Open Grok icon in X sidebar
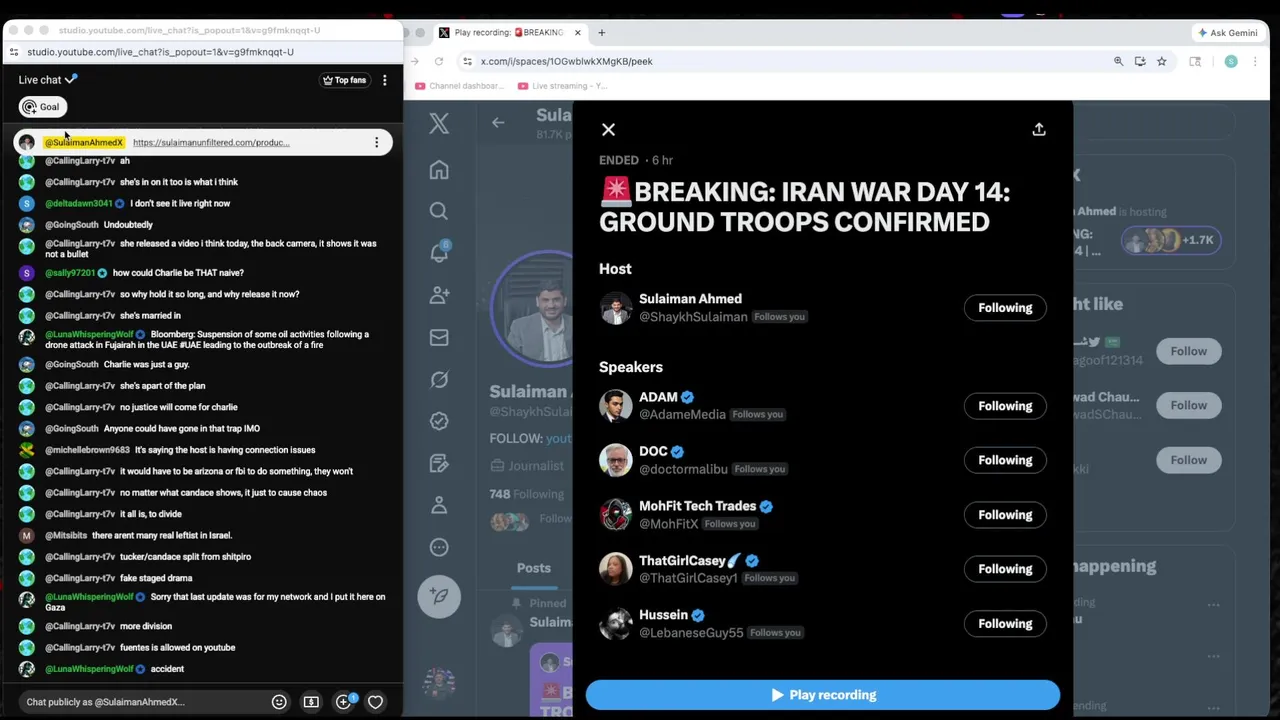This screenshot has height=720, width=1280. [439, 380]
